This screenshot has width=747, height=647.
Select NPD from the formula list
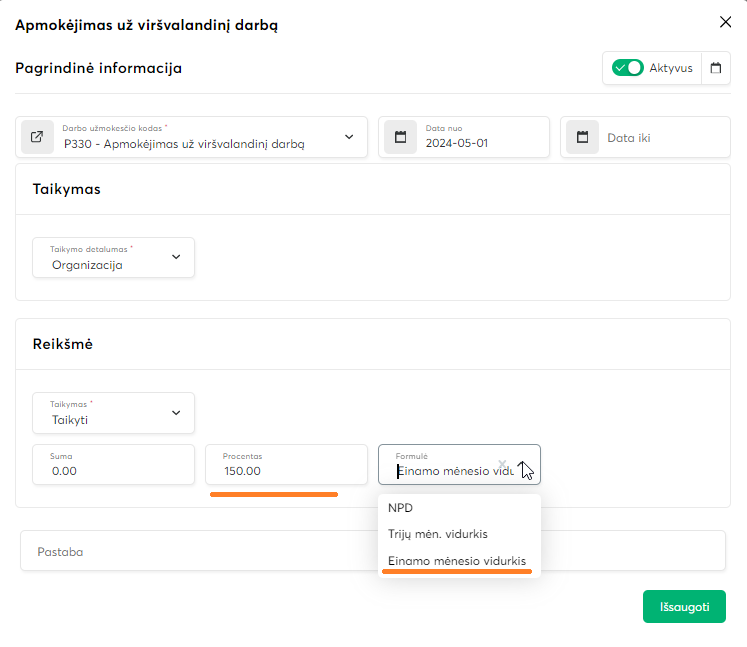[400, 508]
